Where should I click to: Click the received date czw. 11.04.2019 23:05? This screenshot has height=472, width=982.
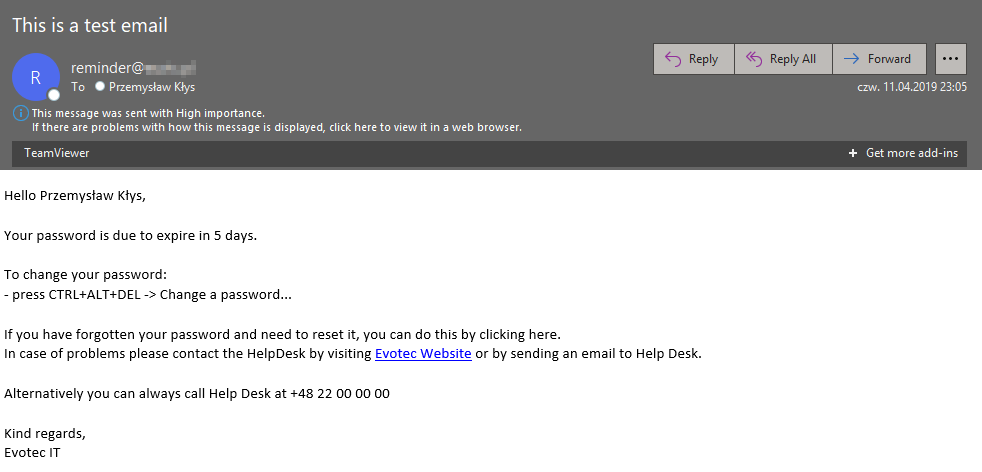[x=912, y=87]
